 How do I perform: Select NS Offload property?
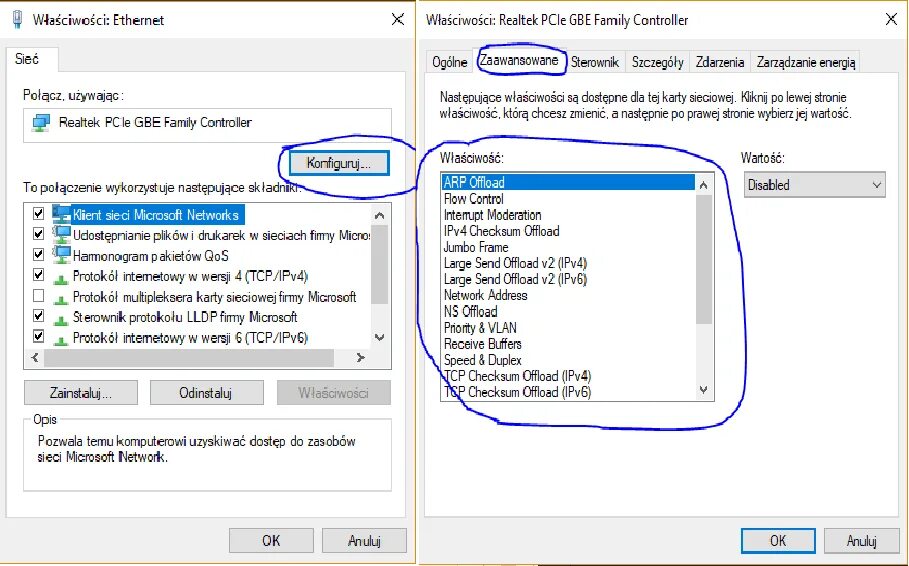click(568, 311)
